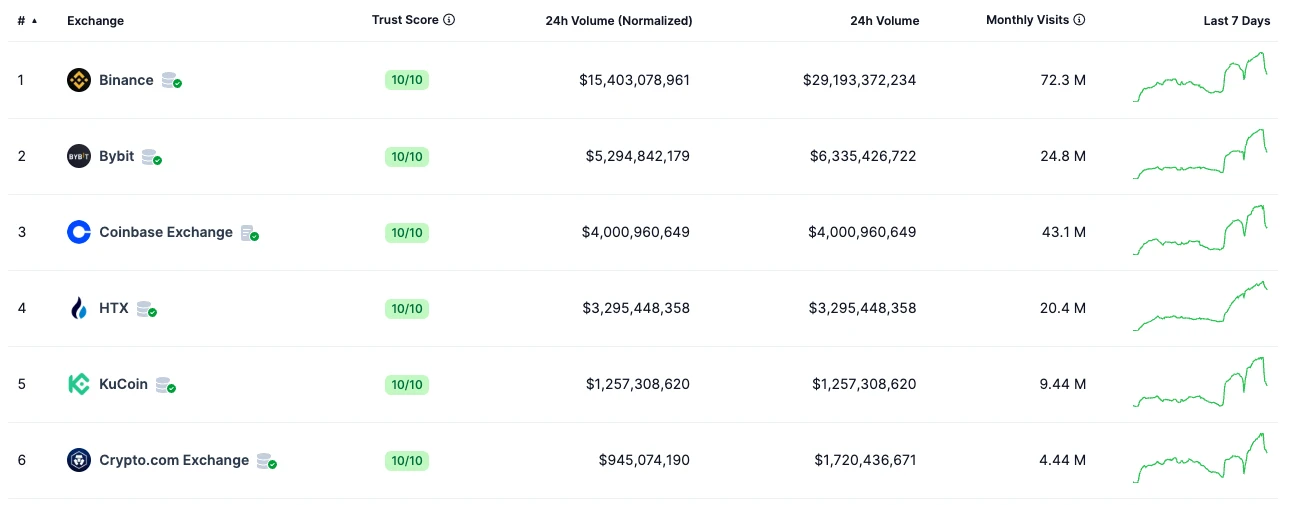The image size is (1307, 505).
Task: Click the Last 7 Days column header
Action: pyautogui.click(x=1236, y=21)
